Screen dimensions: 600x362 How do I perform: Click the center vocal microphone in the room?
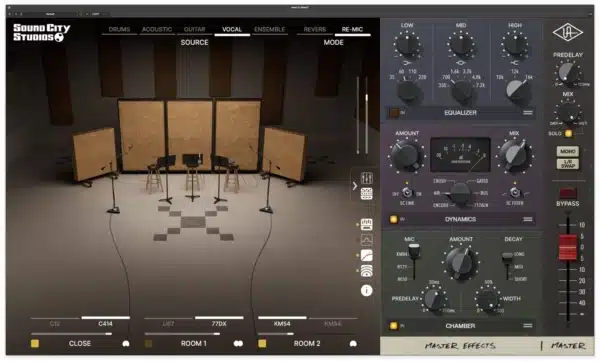tap(192, 158)
